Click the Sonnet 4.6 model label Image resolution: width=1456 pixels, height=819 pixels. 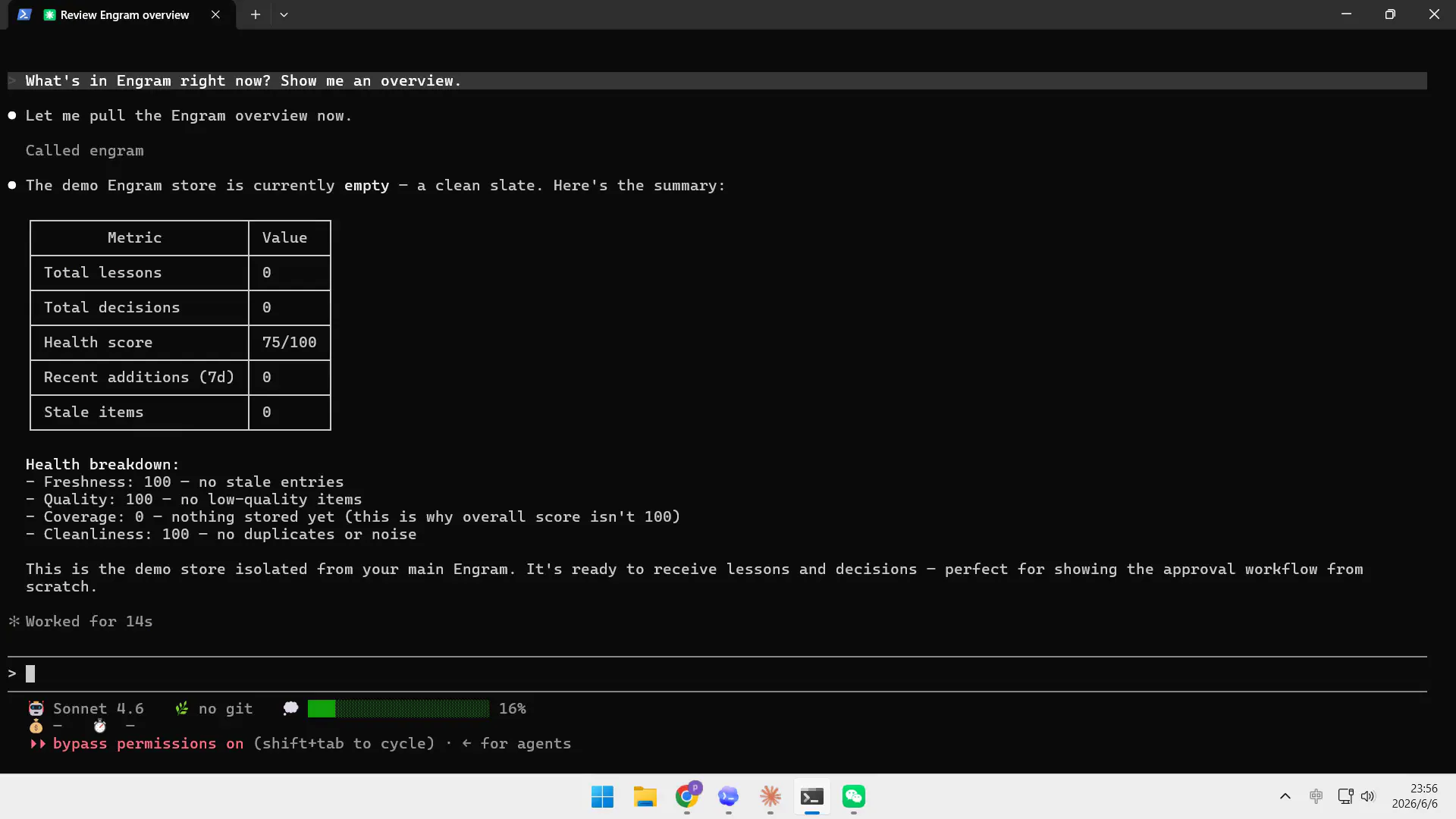coord(99,709)
